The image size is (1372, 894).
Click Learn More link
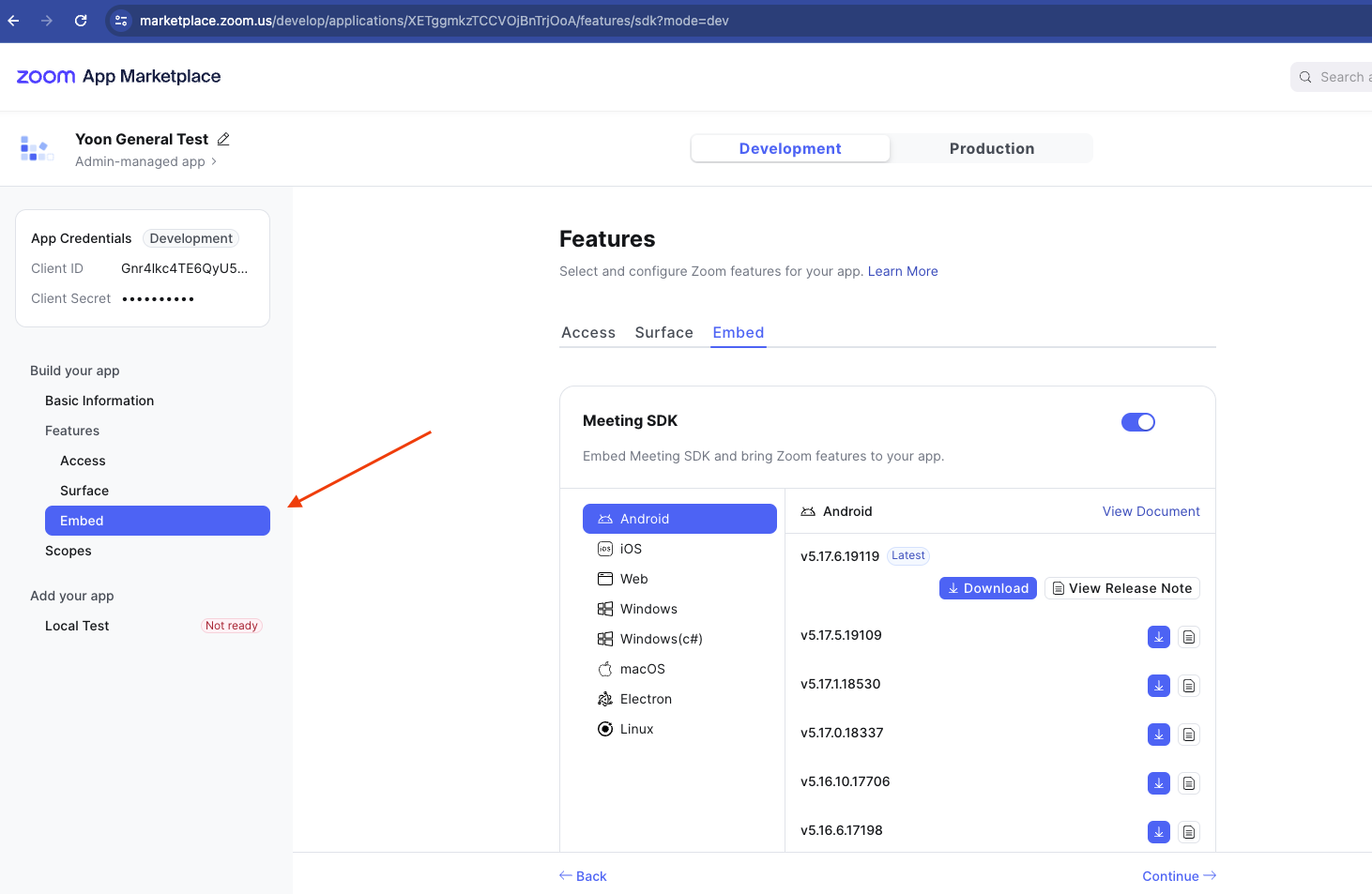pyautogui.click(x=903, y=271)
